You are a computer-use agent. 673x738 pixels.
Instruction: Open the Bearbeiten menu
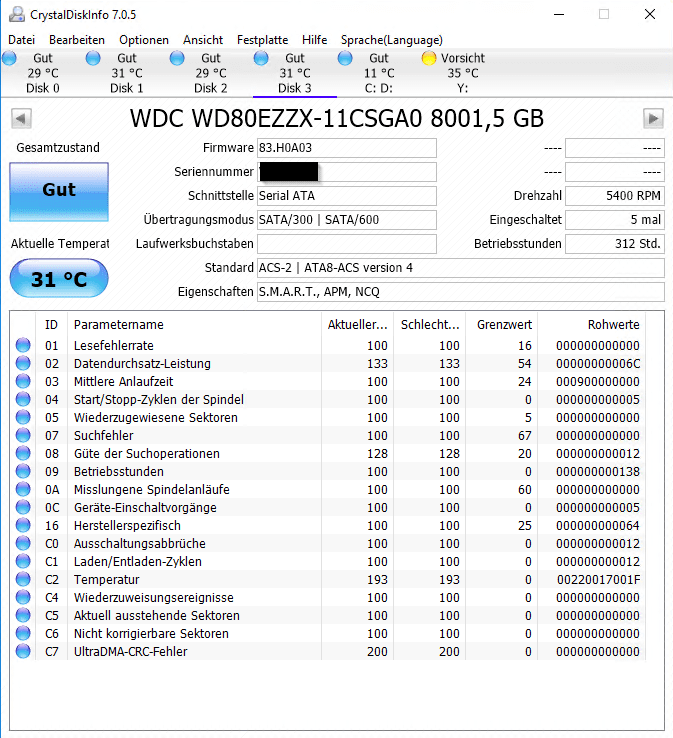point(77,40)
